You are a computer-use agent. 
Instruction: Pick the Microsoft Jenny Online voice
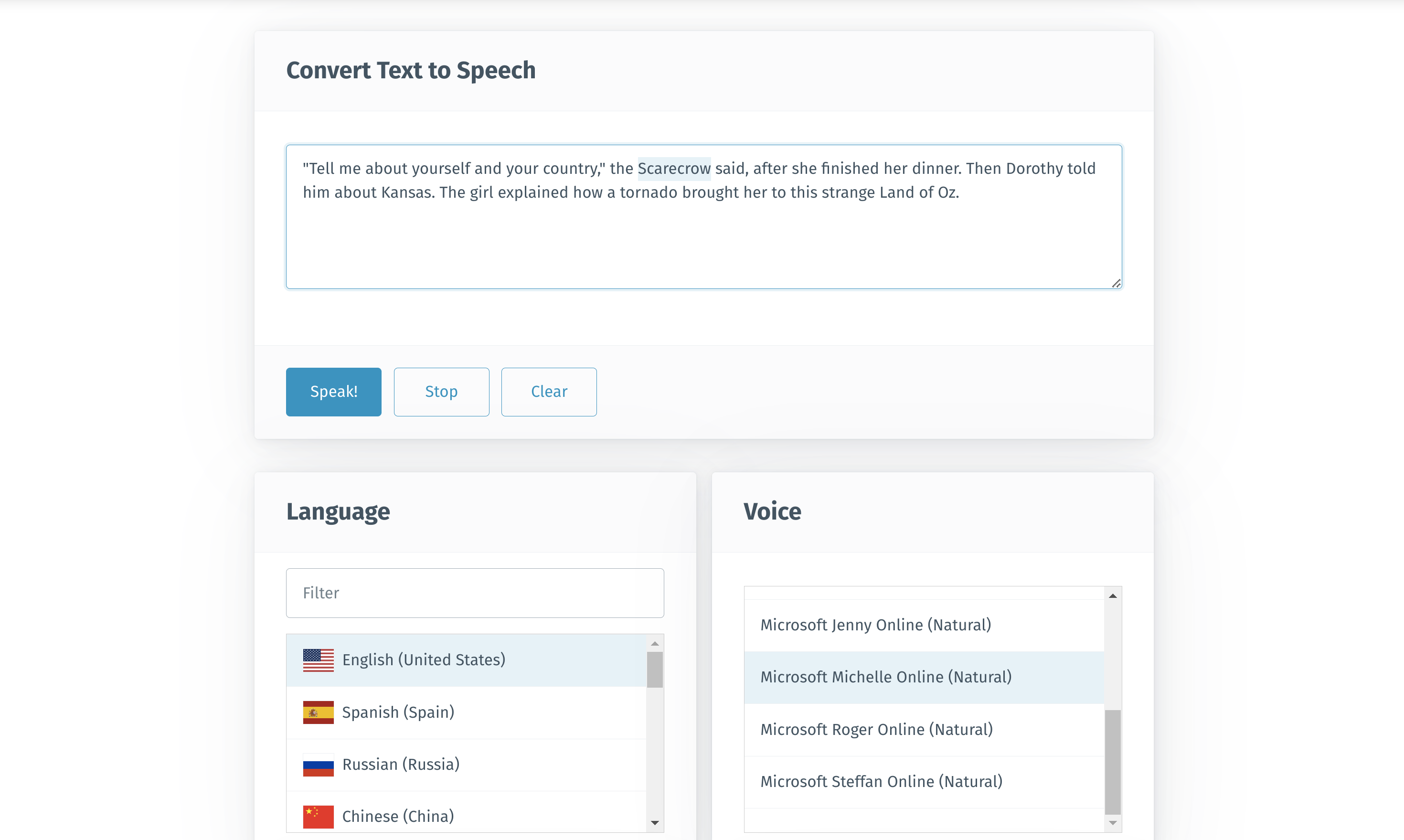pos(875,625)
